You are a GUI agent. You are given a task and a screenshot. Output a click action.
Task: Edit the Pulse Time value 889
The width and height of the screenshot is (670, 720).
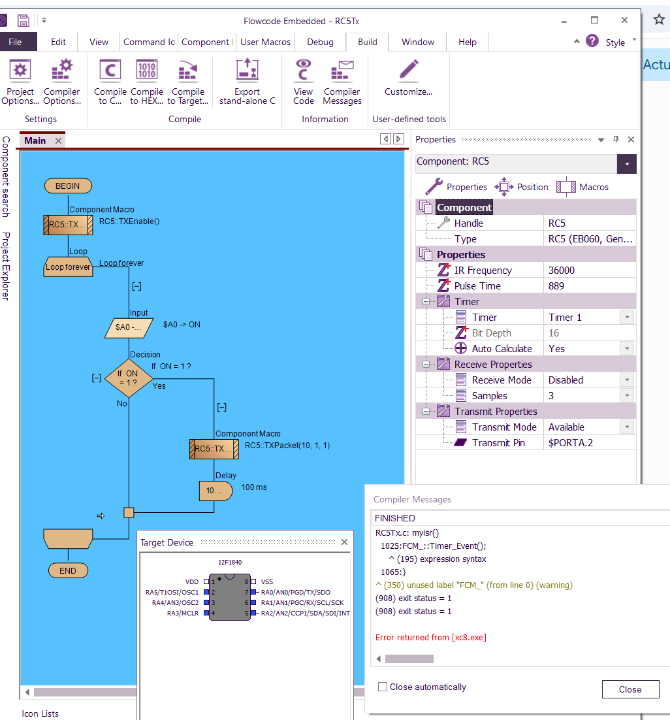(x=590, y=286)
